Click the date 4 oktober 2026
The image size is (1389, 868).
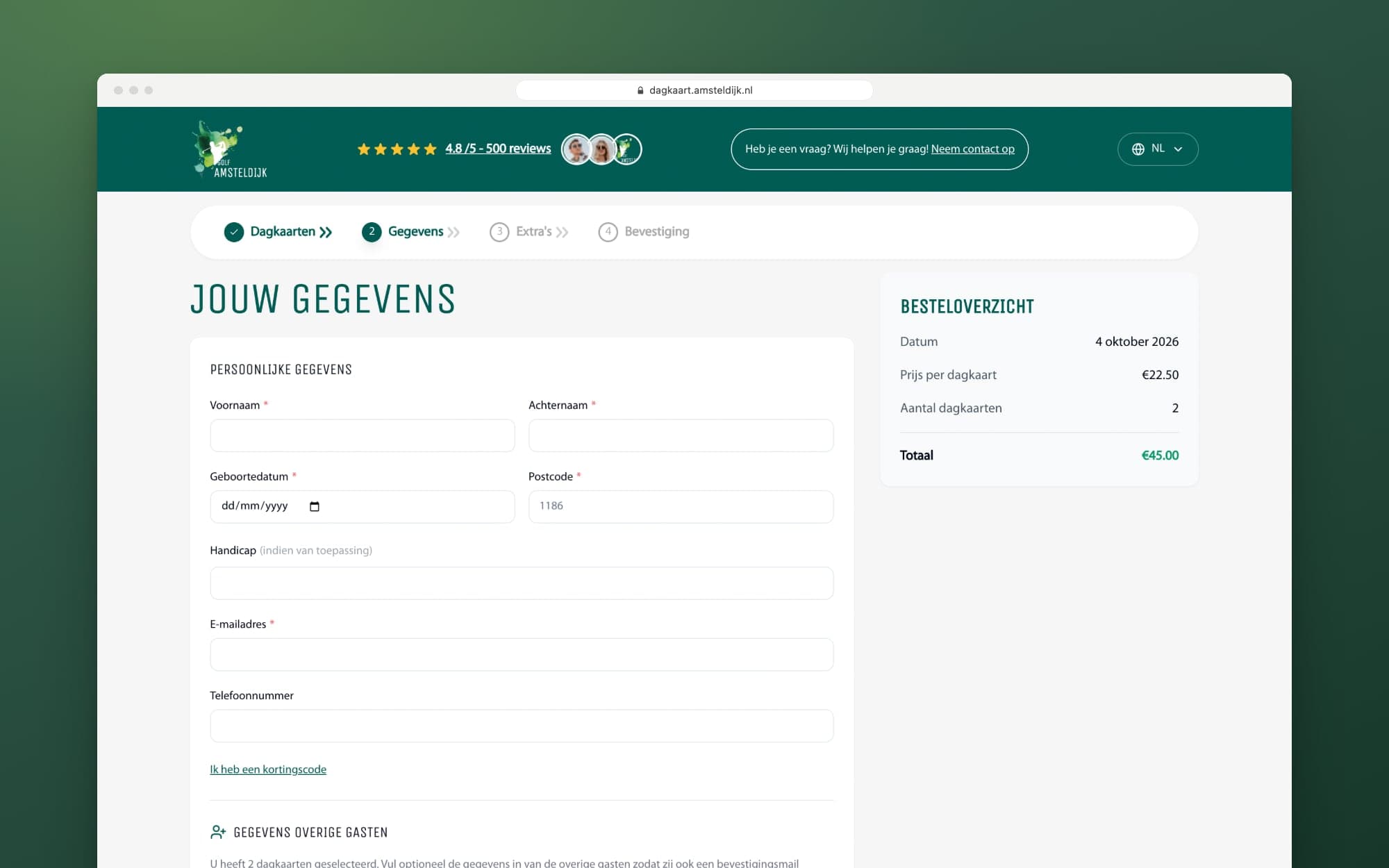click(x=1137, y=342)
